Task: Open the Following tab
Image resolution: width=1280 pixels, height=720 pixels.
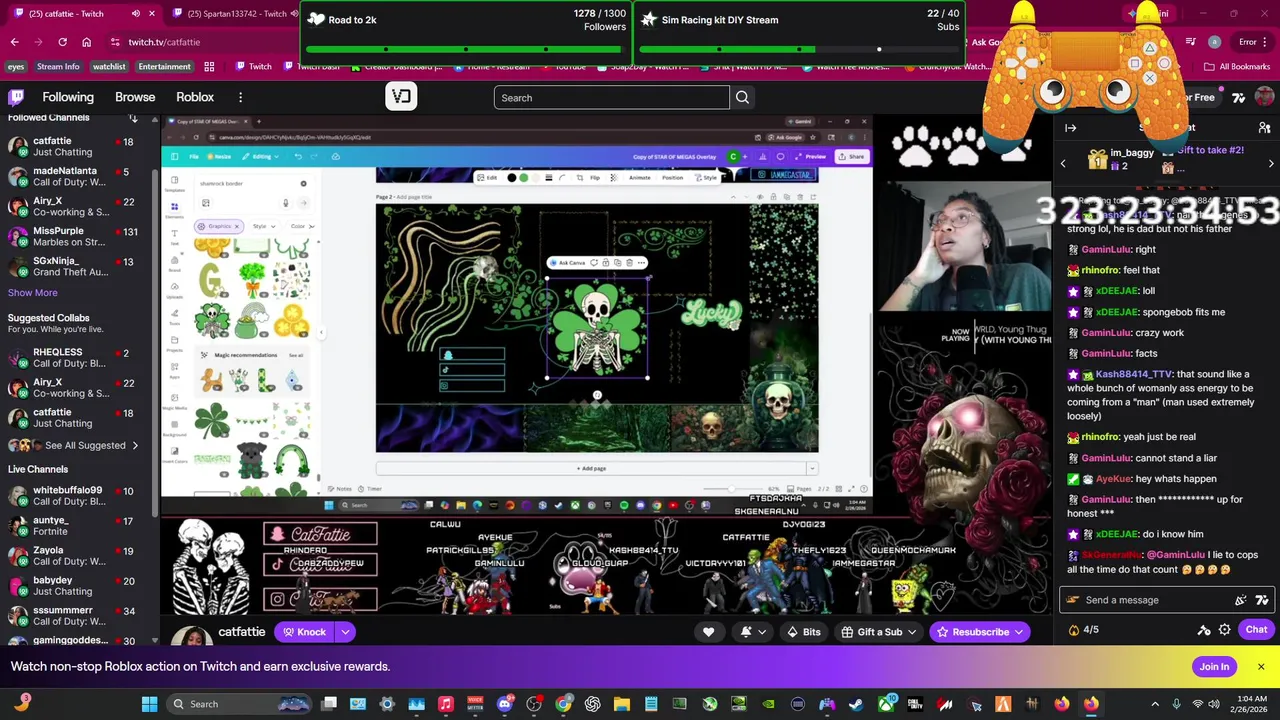Action: pyautogui.click(x=68, y=97)
